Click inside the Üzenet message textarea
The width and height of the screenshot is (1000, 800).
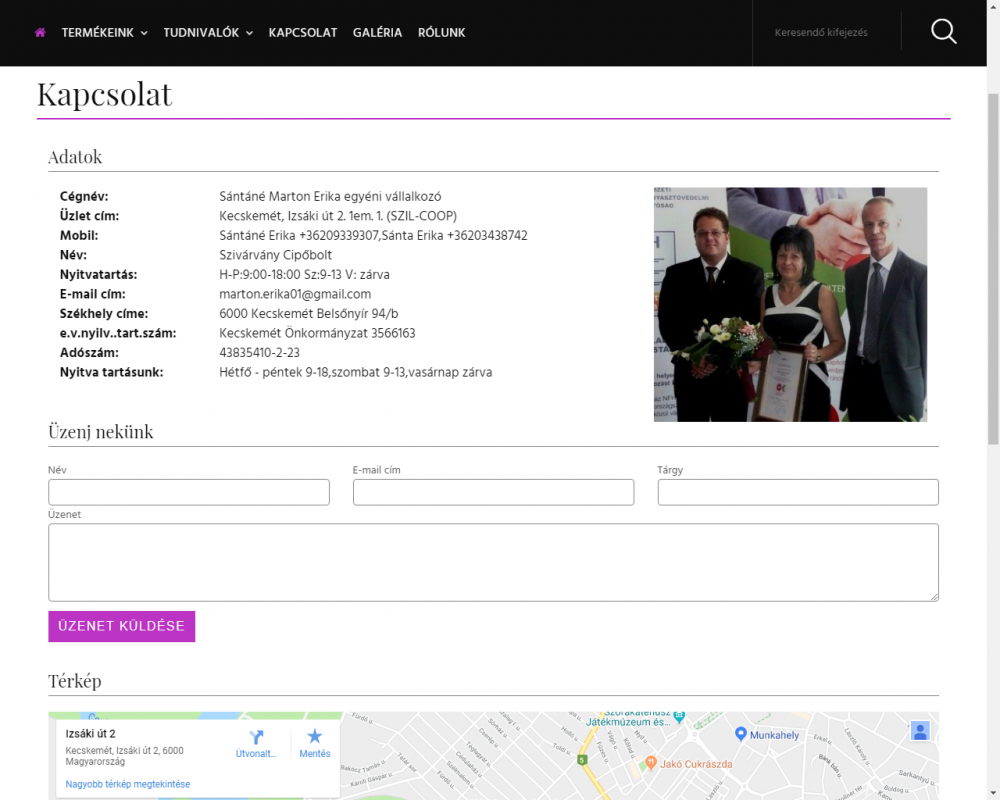[493, 562]
